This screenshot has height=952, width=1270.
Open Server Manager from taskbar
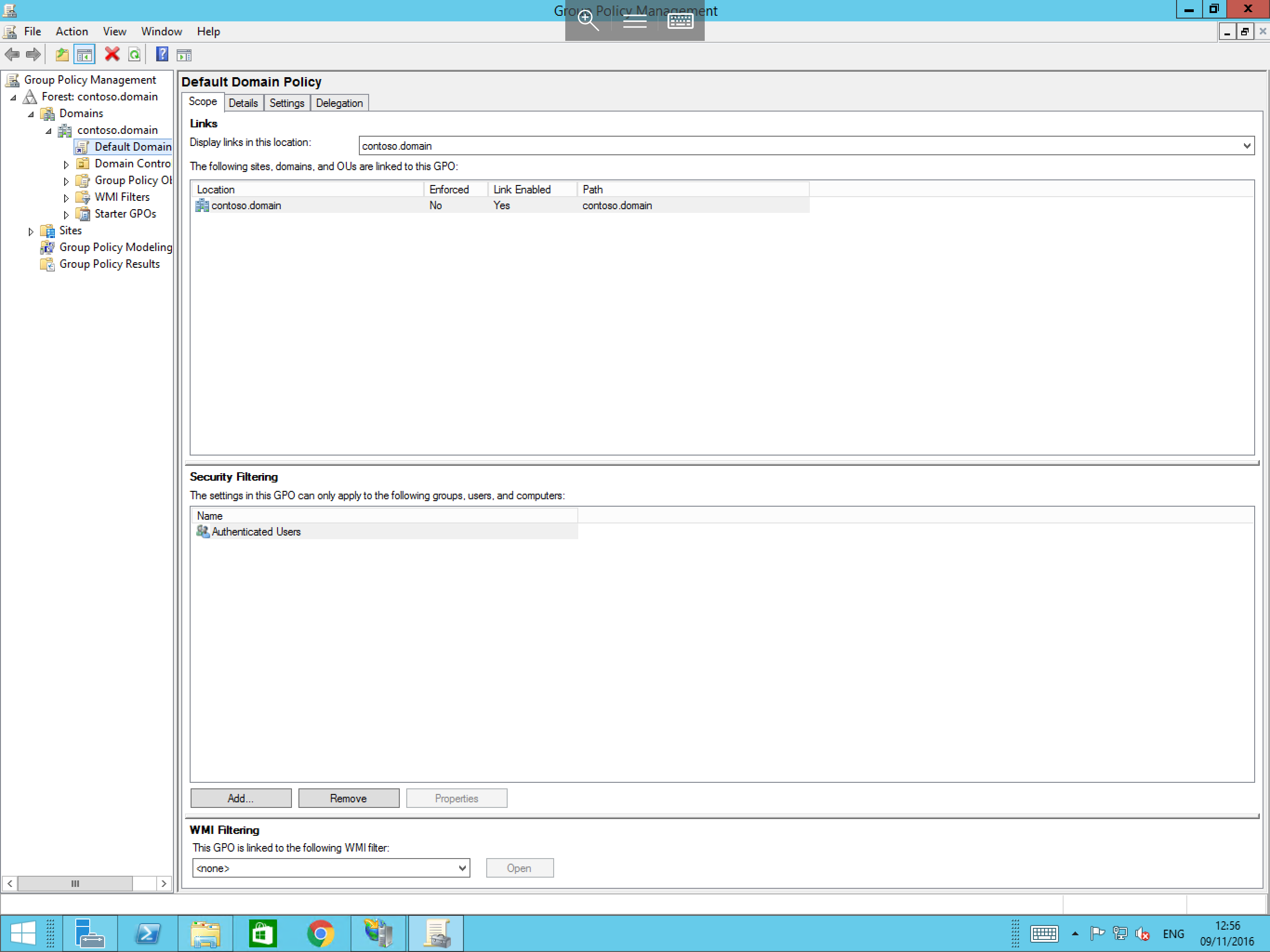(90, 933)
